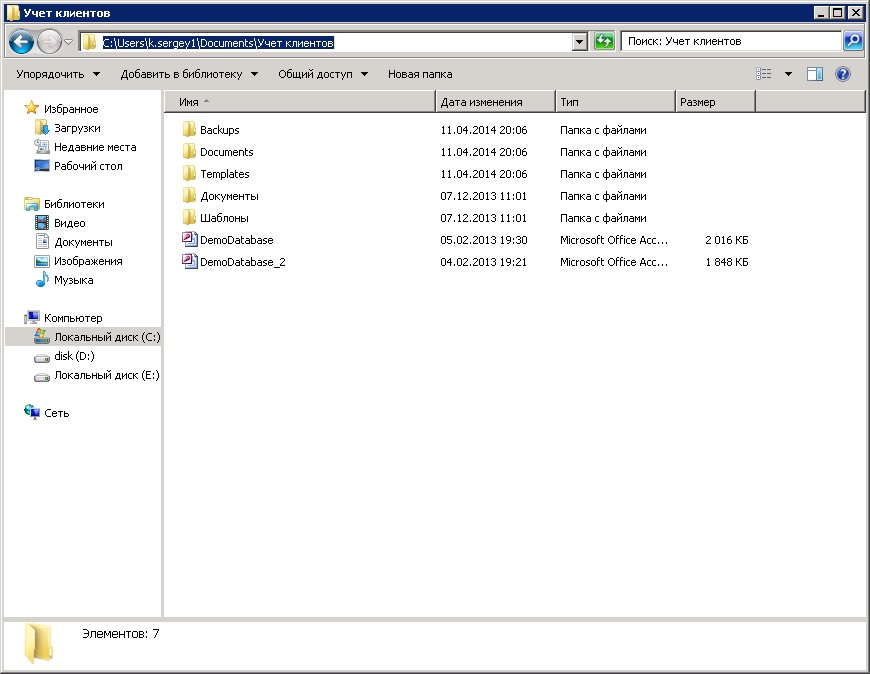The image size is (870, 674).
Task: Select the DemoDatabase_2 Access file
Action: pyautogui.click(x=242, y=262)
